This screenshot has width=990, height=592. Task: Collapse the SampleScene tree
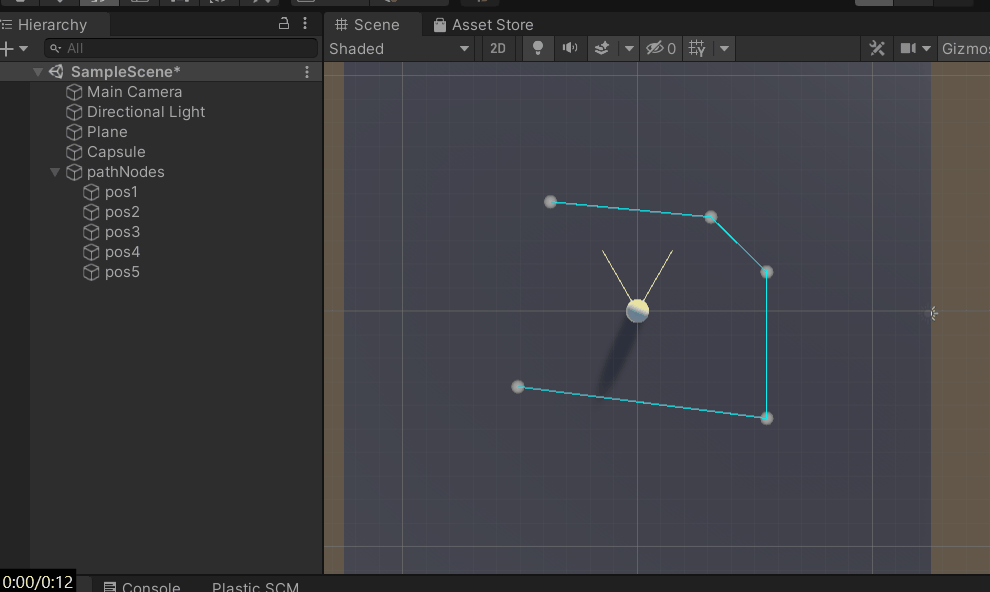(38, 72)
